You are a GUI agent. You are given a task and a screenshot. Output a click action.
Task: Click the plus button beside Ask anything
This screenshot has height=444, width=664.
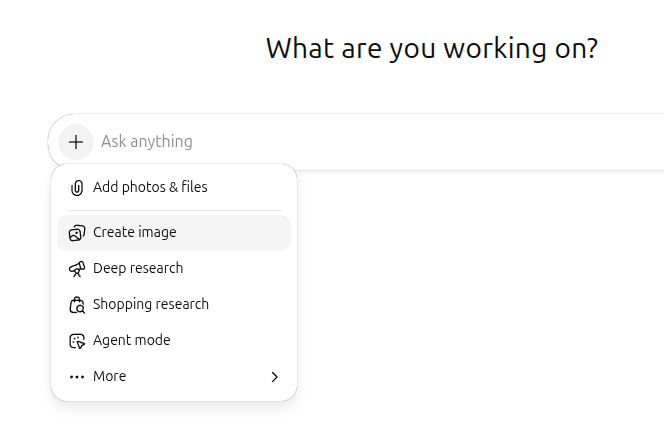tap(76, 142)
